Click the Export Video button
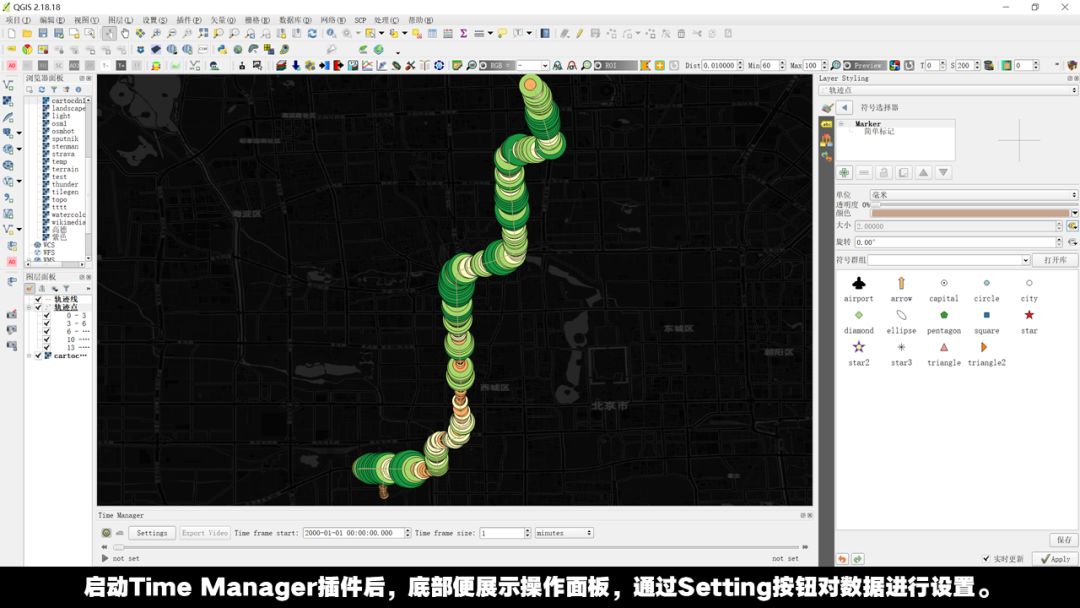 point(205,533)
